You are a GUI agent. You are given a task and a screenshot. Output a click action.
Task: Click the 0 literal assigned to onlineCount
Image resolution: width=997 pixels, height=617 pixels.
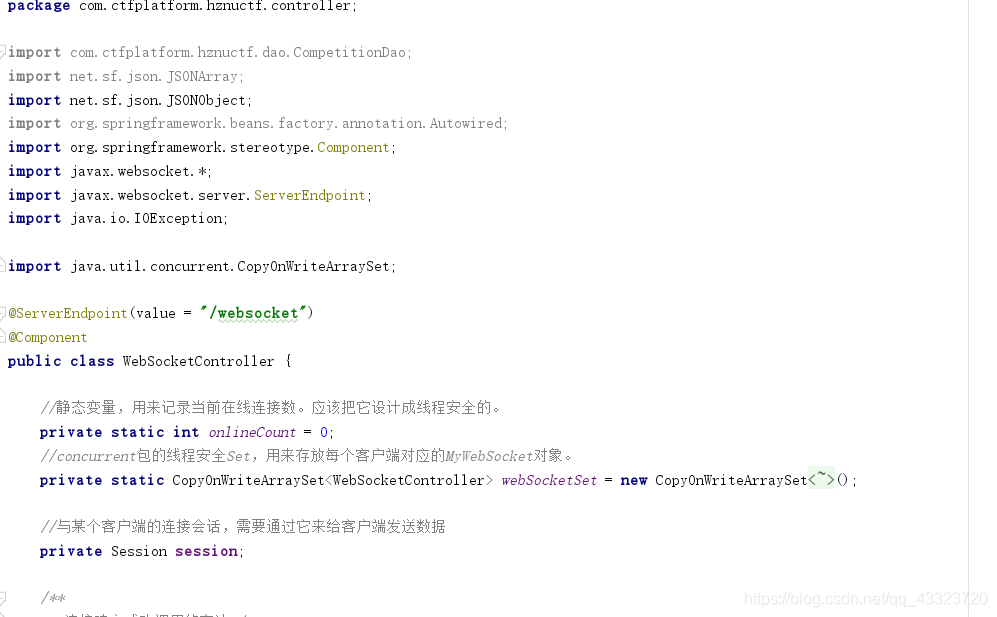[x=324, y=433]
